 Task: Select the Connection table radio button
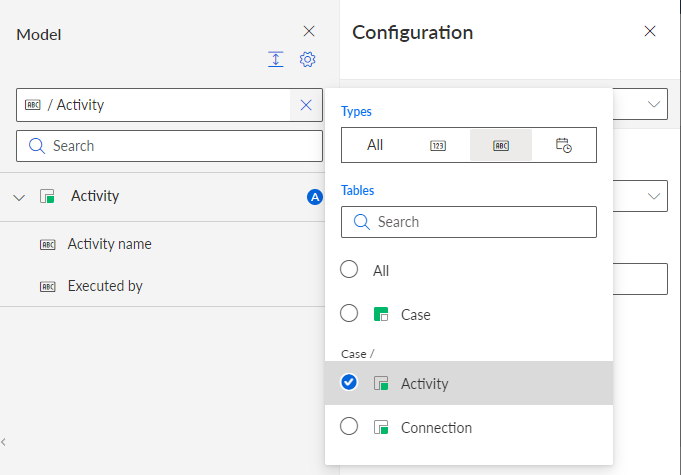(349, 426)
